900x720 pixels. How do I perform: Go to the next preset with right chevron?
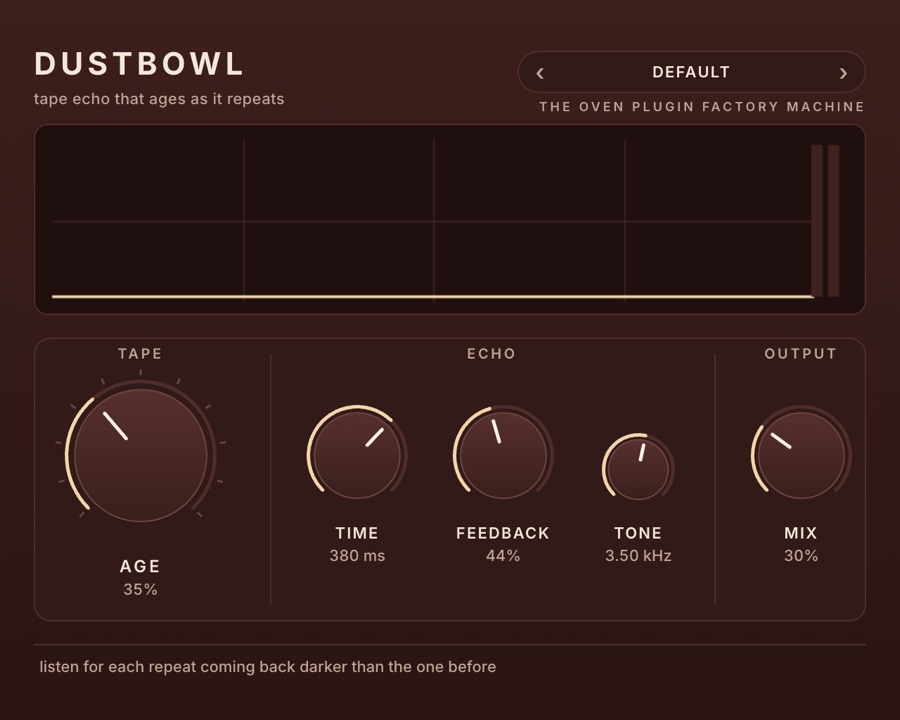tap(843, 73)
